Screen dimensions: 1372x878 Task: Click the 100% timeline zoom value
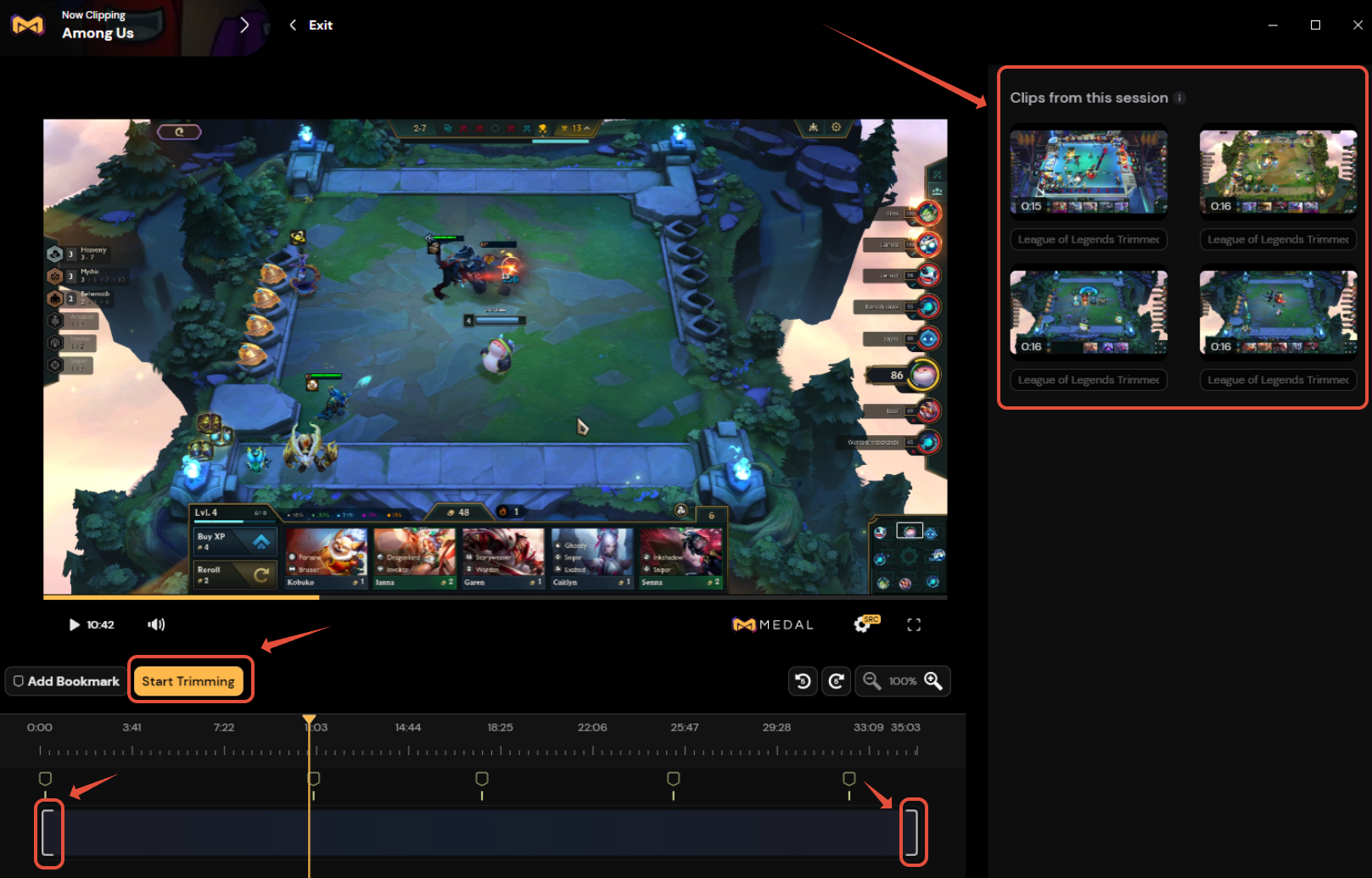tap(903, 681)
